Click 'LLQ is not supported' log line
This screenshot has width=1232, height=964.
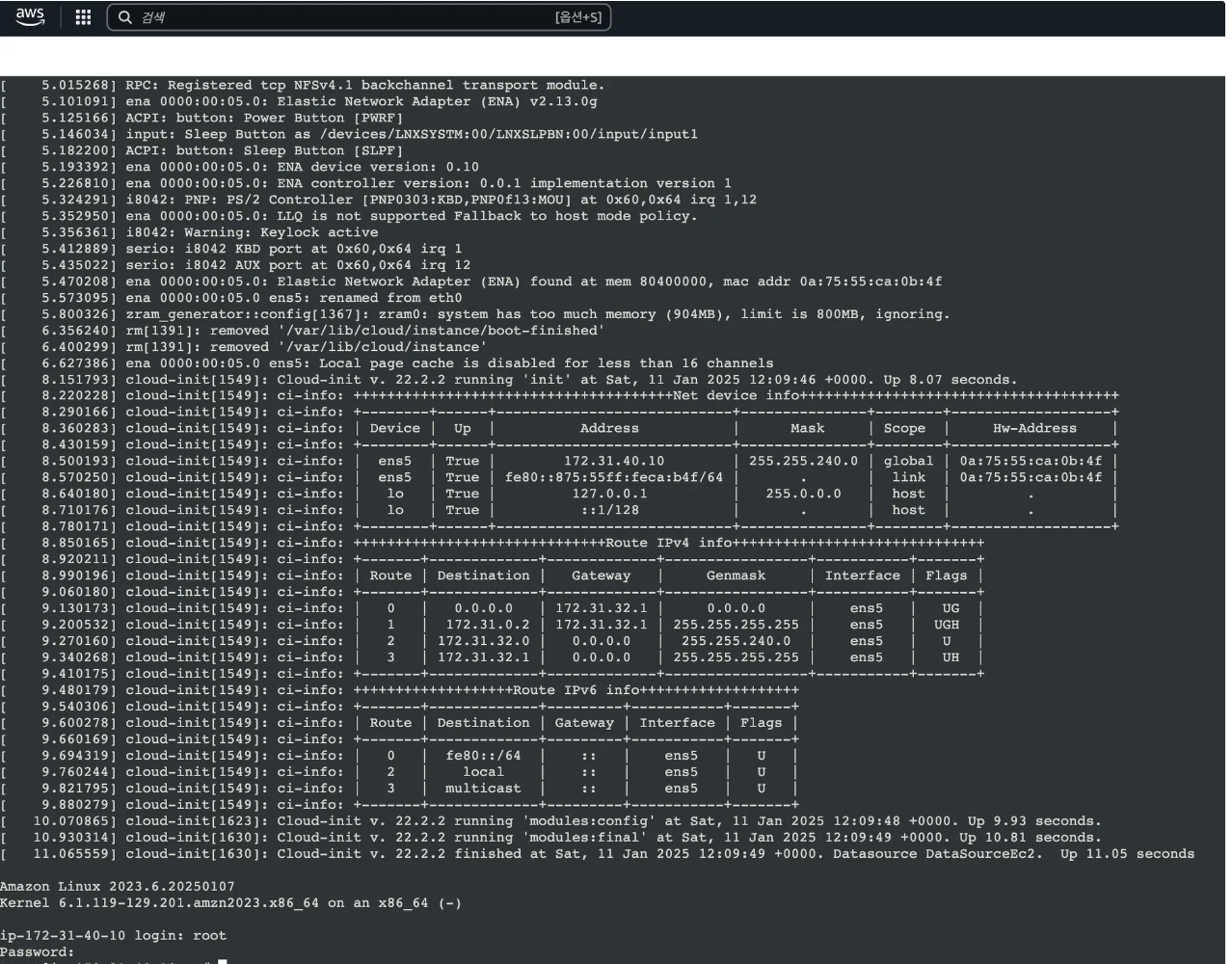click(349, 216)
